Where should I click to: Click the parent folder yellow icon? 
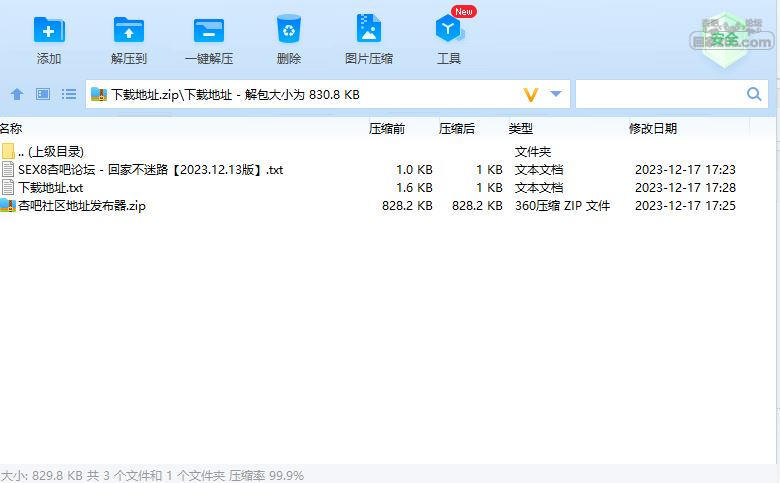click(x=8, y=151)
